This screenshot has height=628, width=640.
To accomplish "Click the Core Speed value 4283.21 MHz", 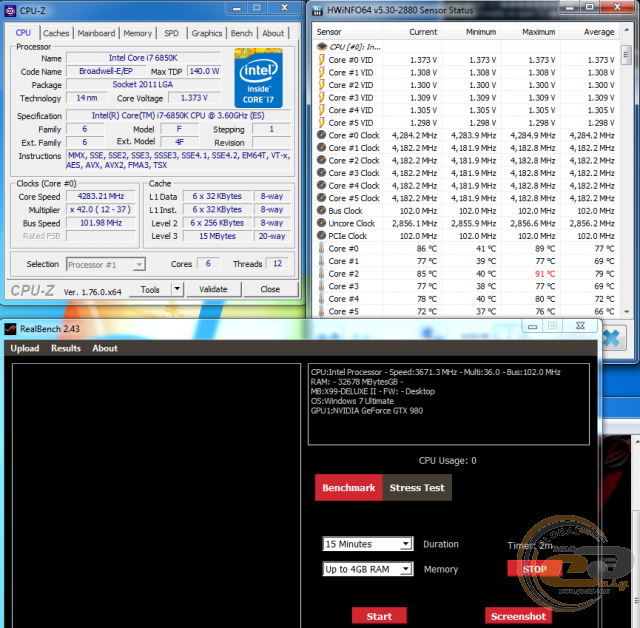I will (101, 196).
